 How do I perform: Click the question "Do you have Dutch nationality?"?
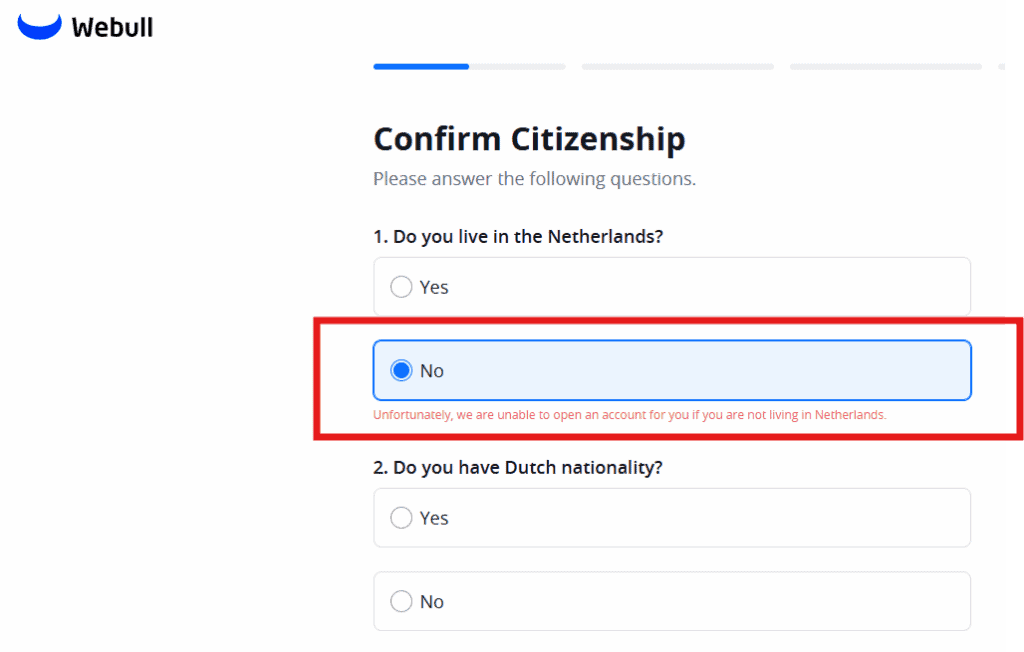(518, 467)
